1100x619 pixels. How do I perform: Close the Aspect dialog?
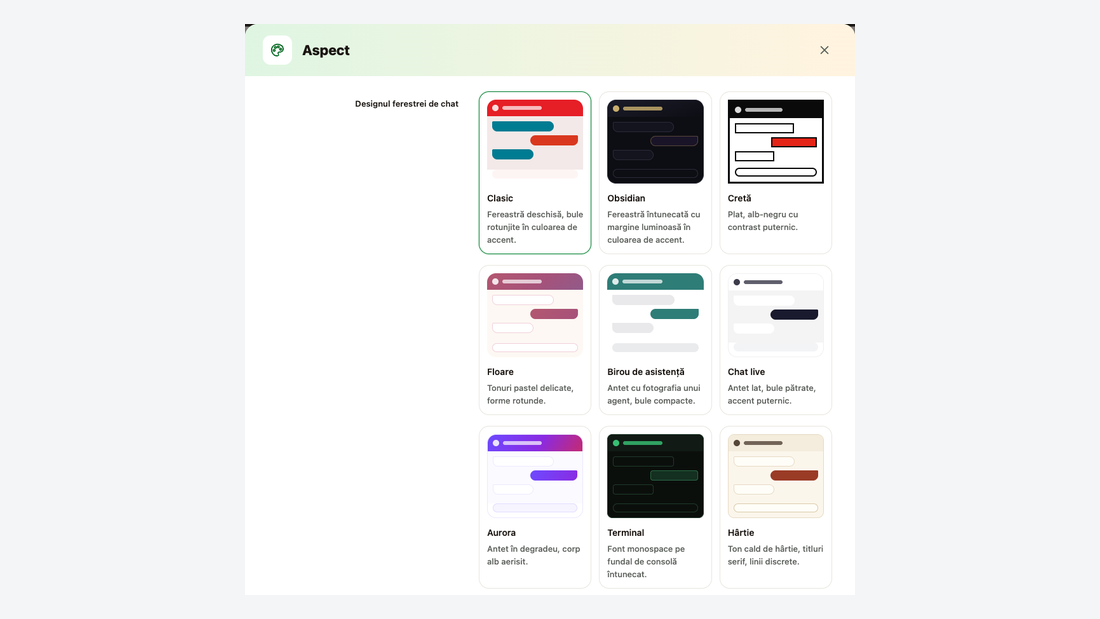click(824, 51)
